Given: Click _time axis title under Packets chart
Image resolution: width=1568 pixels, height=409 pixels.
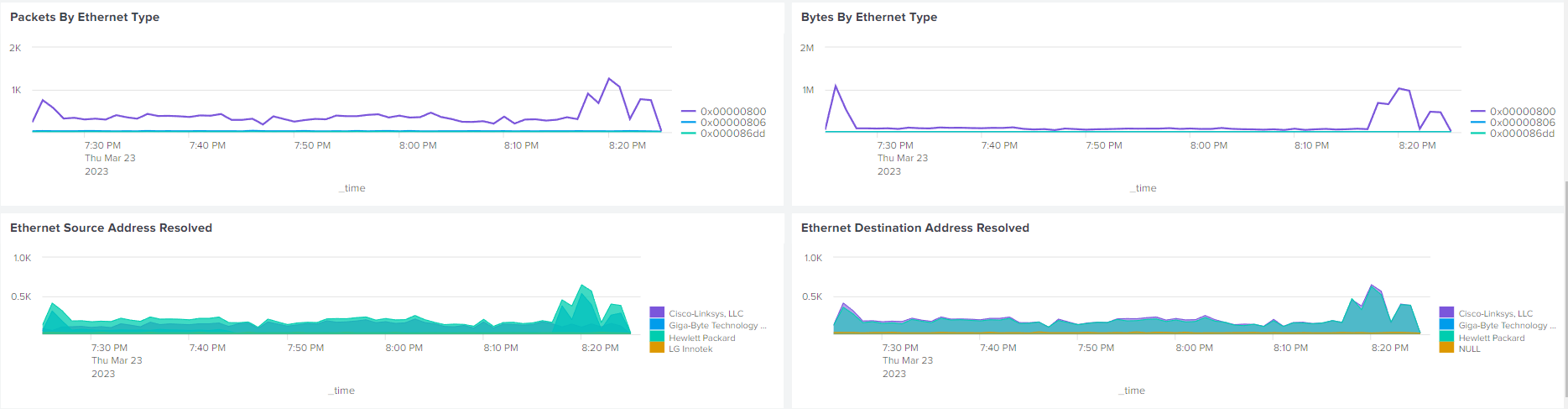Looking at the screenshot, I should 352,188.
